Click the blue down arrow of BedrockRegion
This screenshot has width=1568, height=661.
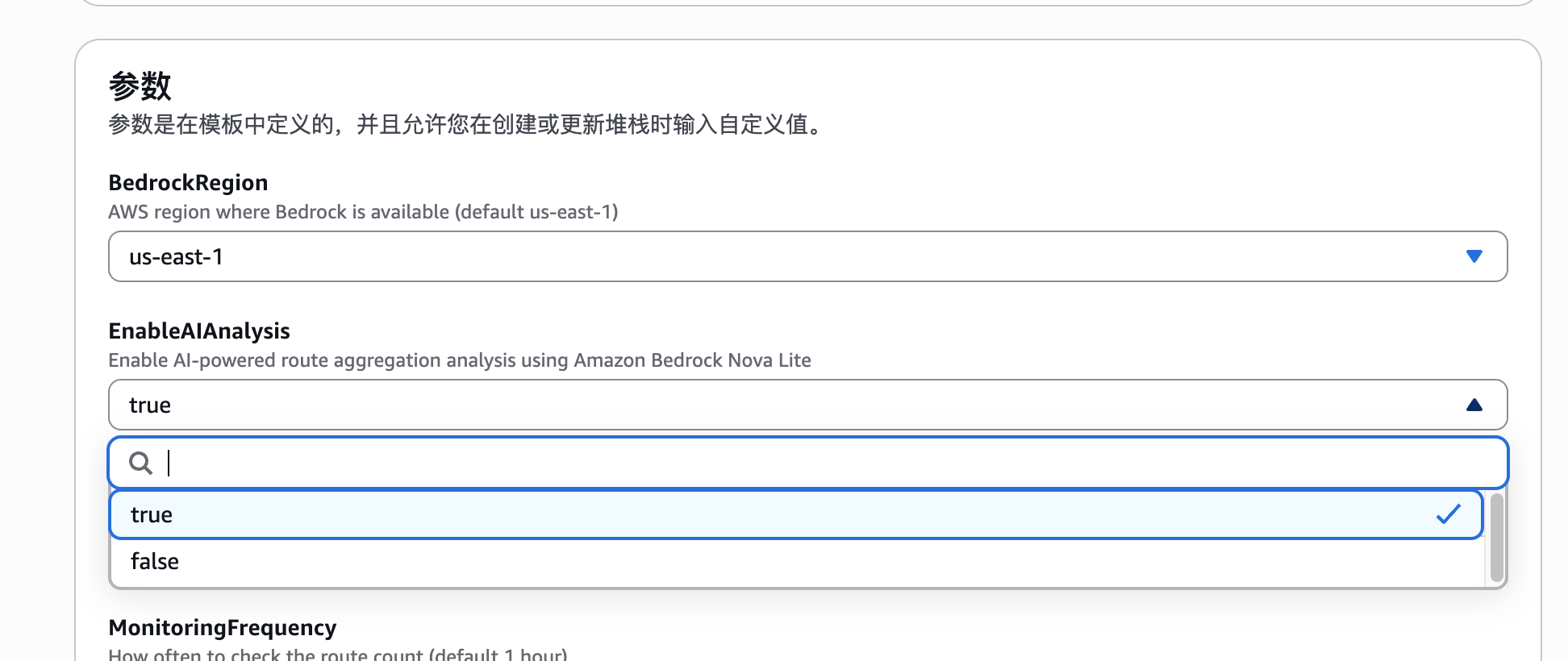click(x=1474, y=256)
